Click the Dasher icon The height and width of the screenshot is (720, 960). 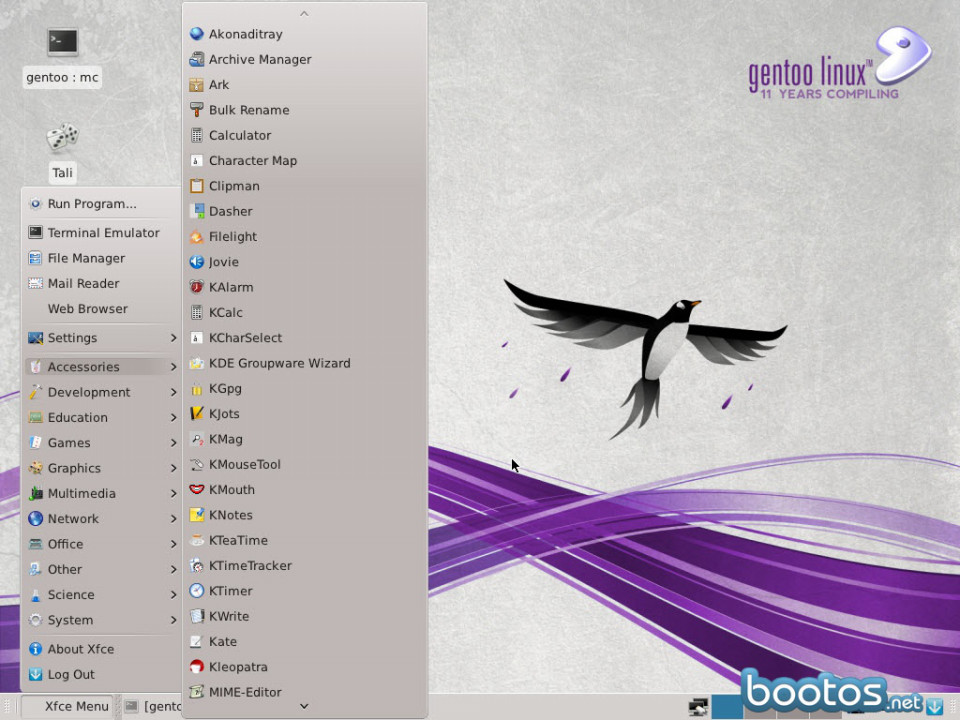click(197, 211)
